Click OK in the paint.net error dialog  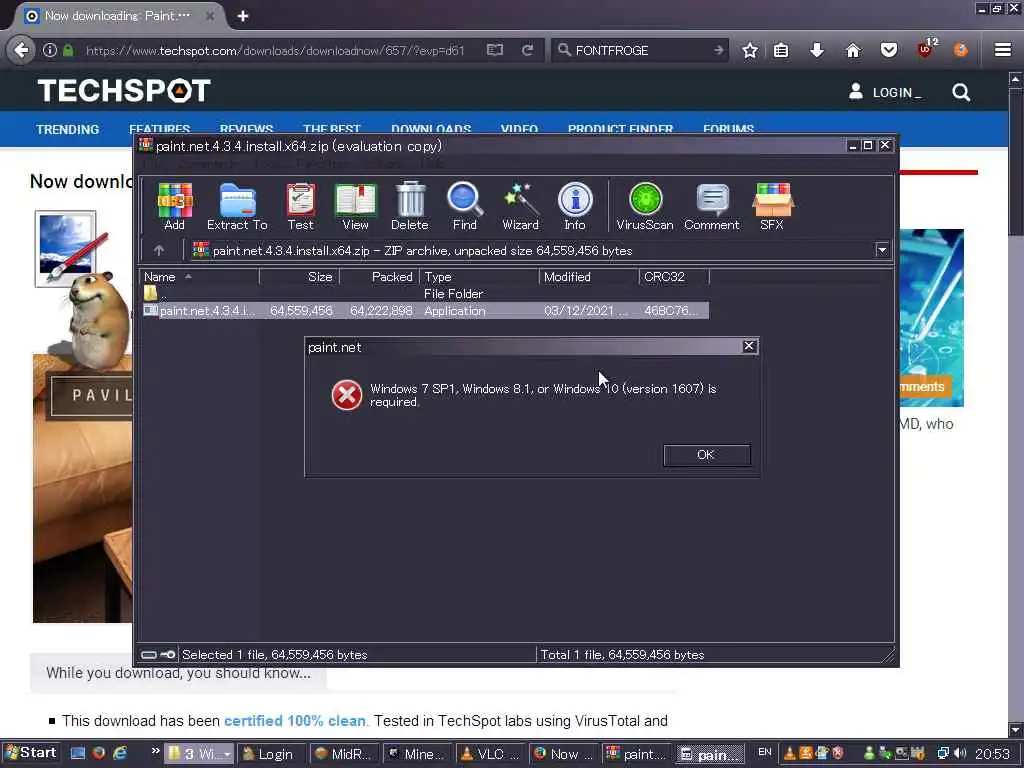point(707,455)
